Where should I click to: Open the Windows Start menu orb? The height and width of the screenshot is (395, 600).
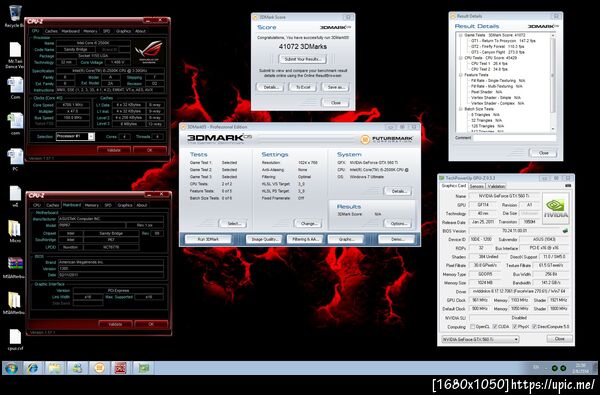11,368
